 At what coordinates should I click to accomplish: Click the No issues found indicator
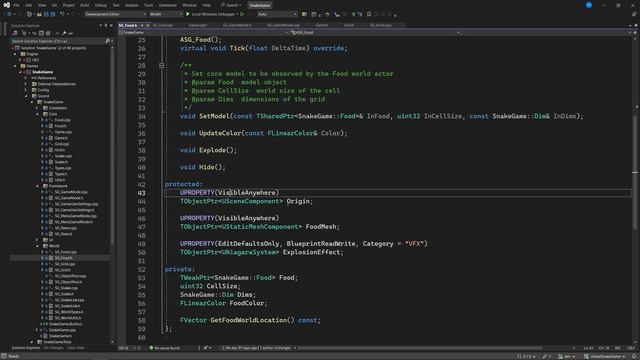coord(164,348)
